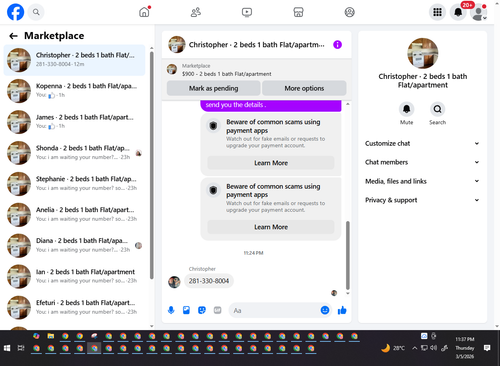Open the Efeturi conversation
This screenshot has height=366, width=500.
pyautogui.click(x=74, y=308)
